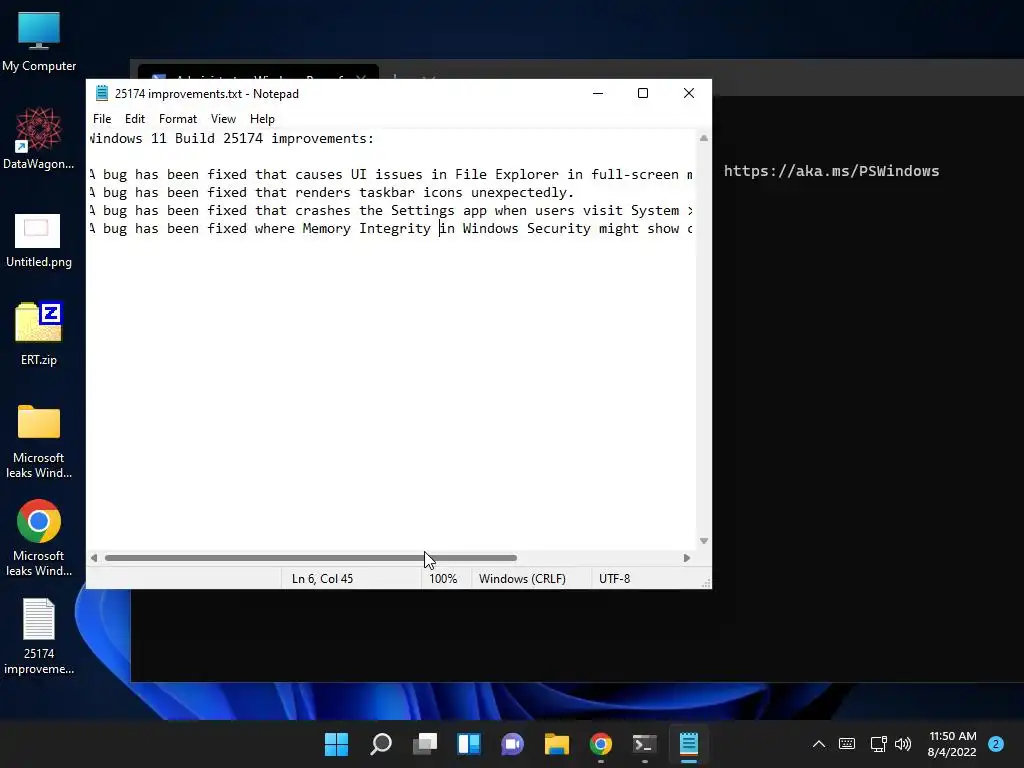Image resolution: width=1024 pixels, height=768 pixels.
Task: Open the Help menu in Notepad
Action: (262, 119)
